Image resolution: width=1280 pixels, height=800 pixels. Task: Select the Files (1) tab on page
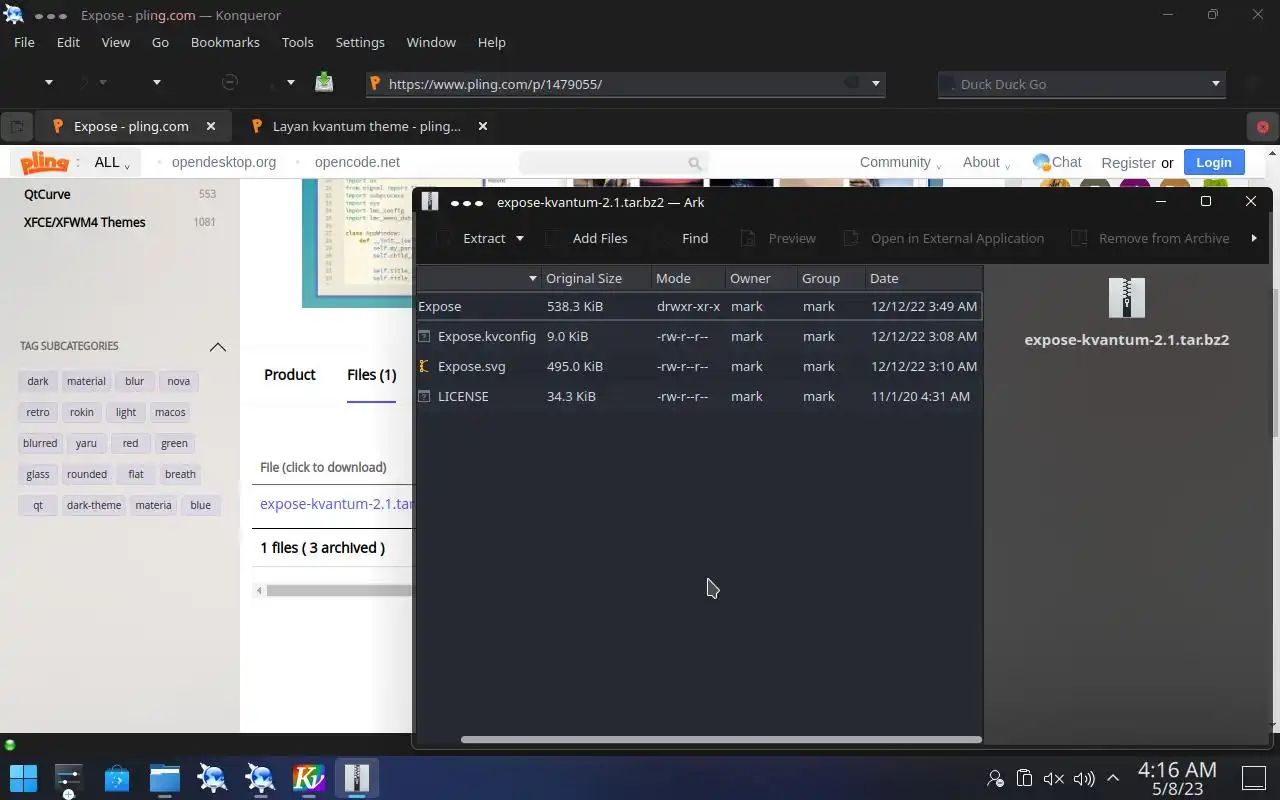(x=371, y=374)
